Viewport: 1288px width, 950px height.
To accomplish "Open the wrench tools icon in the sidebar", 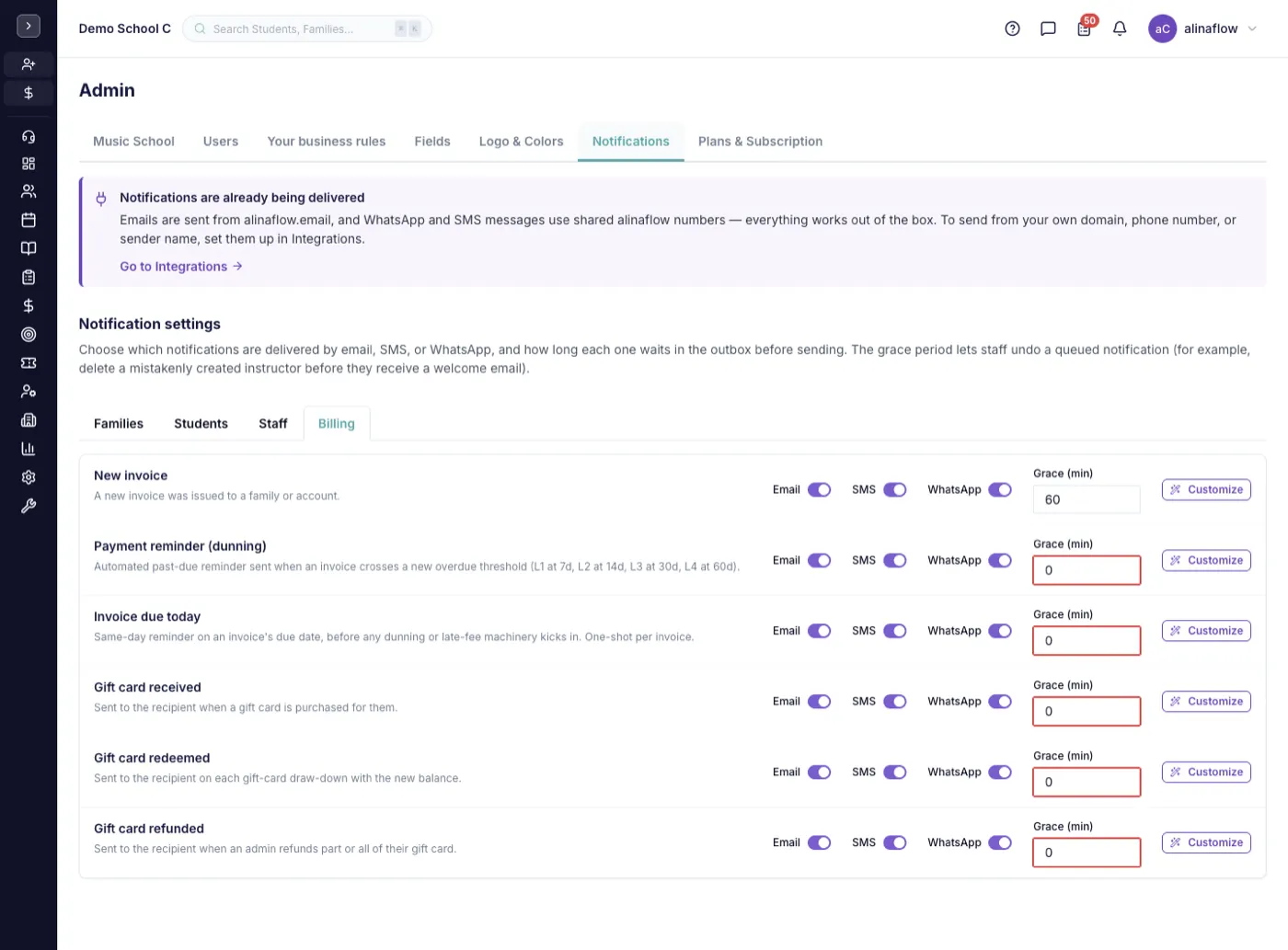I will [29, 506].
